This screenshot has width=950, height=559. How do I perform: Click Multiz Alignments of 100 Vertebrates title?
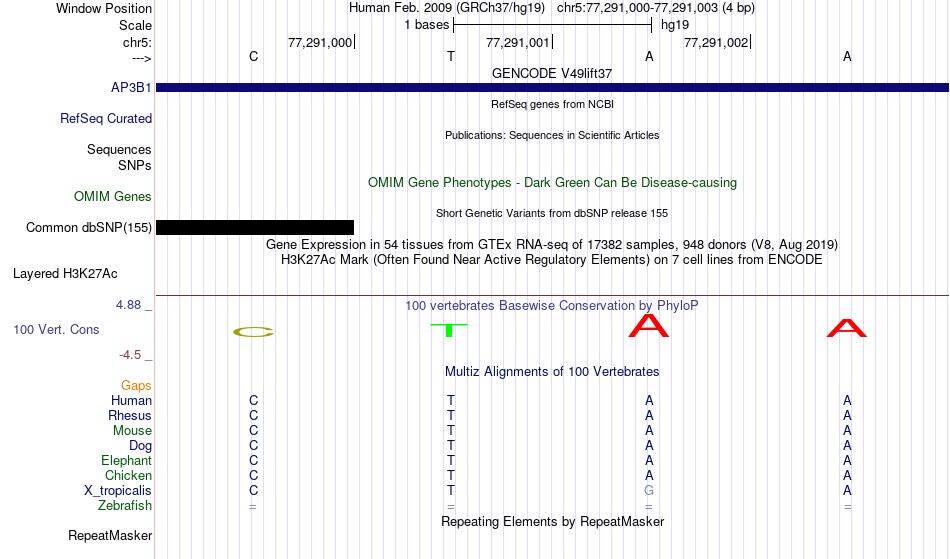click(552, 371)
